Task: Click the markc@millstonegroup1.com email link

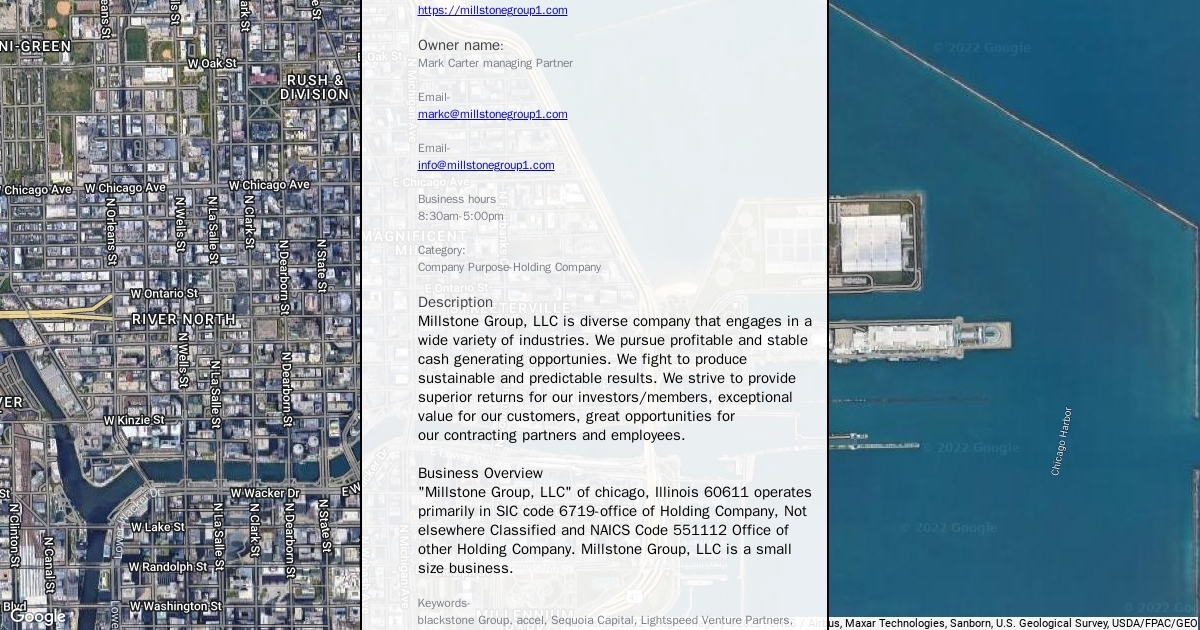Action: tap(492, 114)
